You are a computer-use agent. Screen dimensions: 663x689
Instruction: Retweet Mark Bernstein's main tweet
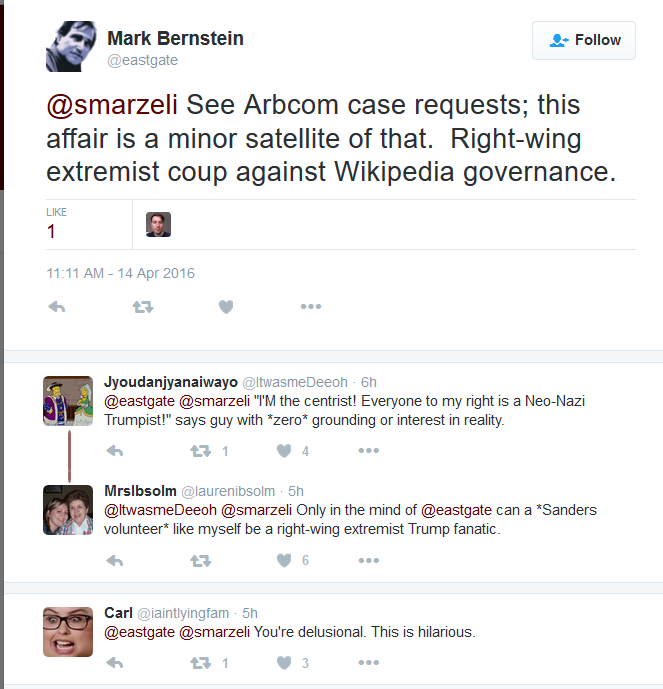pyautogui.click(x=143, y=307)
